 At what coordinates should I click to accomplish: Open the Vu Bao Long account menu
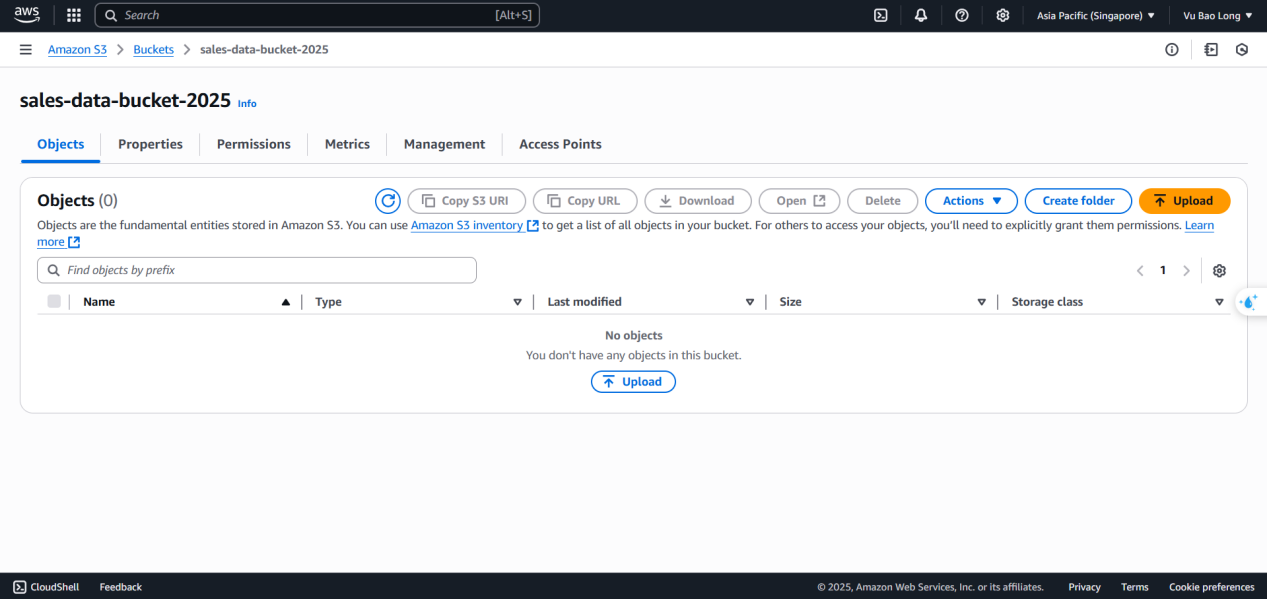1217,15
